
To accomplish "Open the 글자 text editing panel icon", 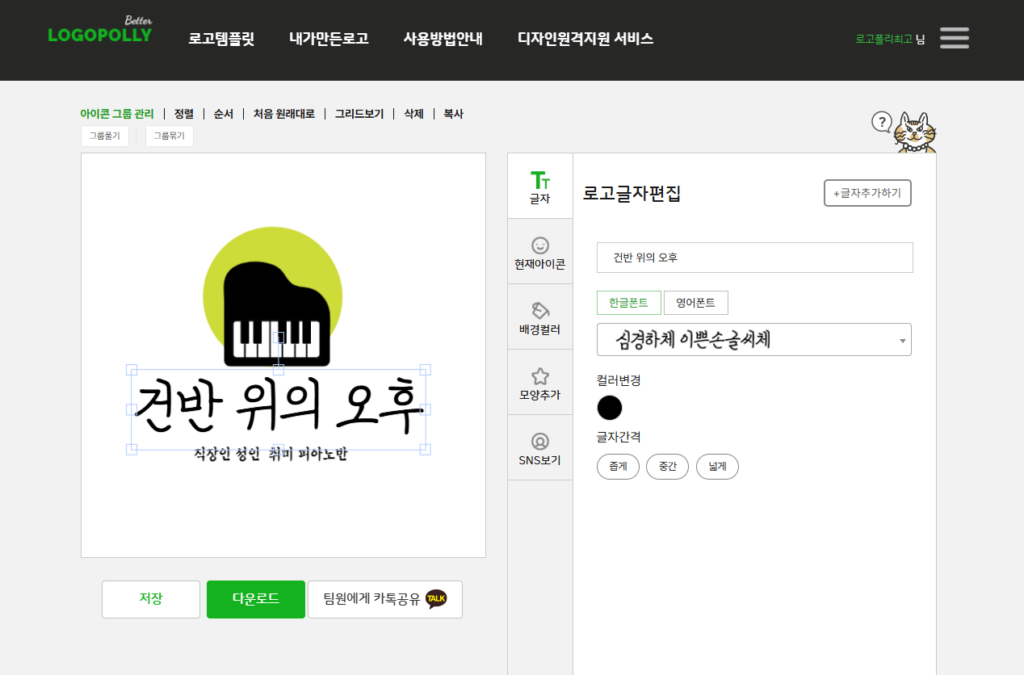I will [x=540, y=187].
